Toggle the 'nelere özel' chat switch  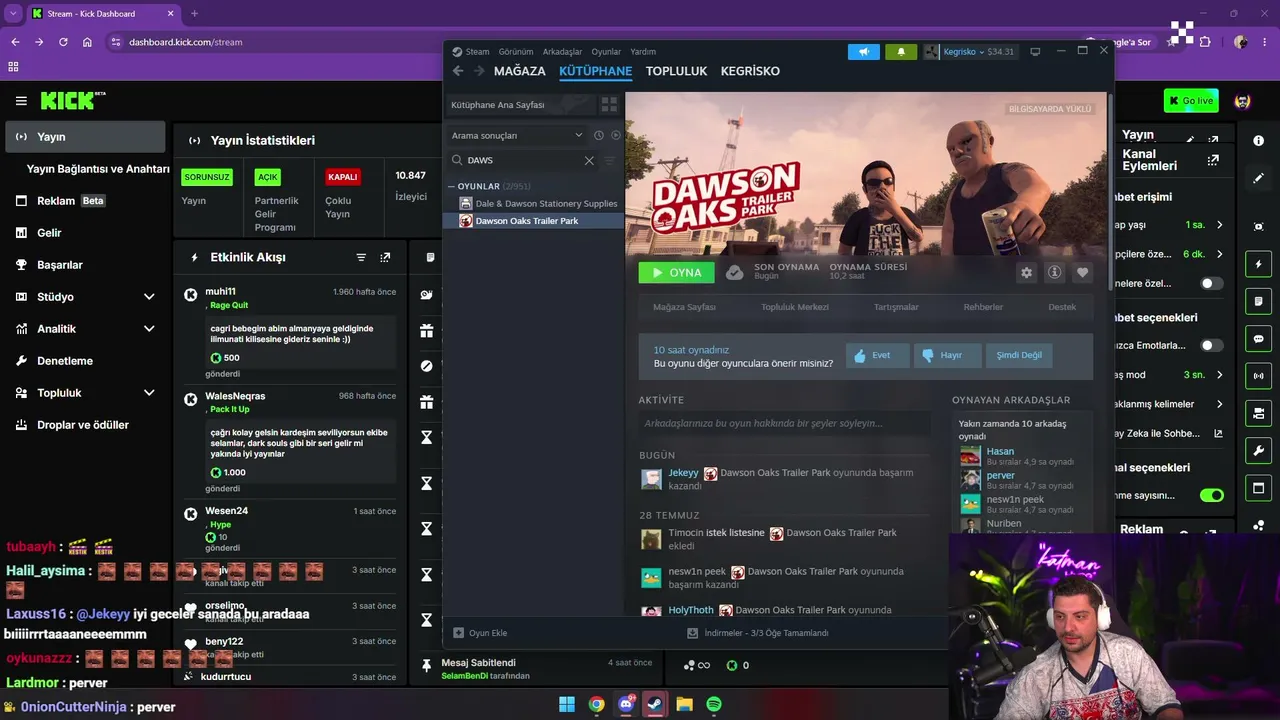tap(1211, 284)
